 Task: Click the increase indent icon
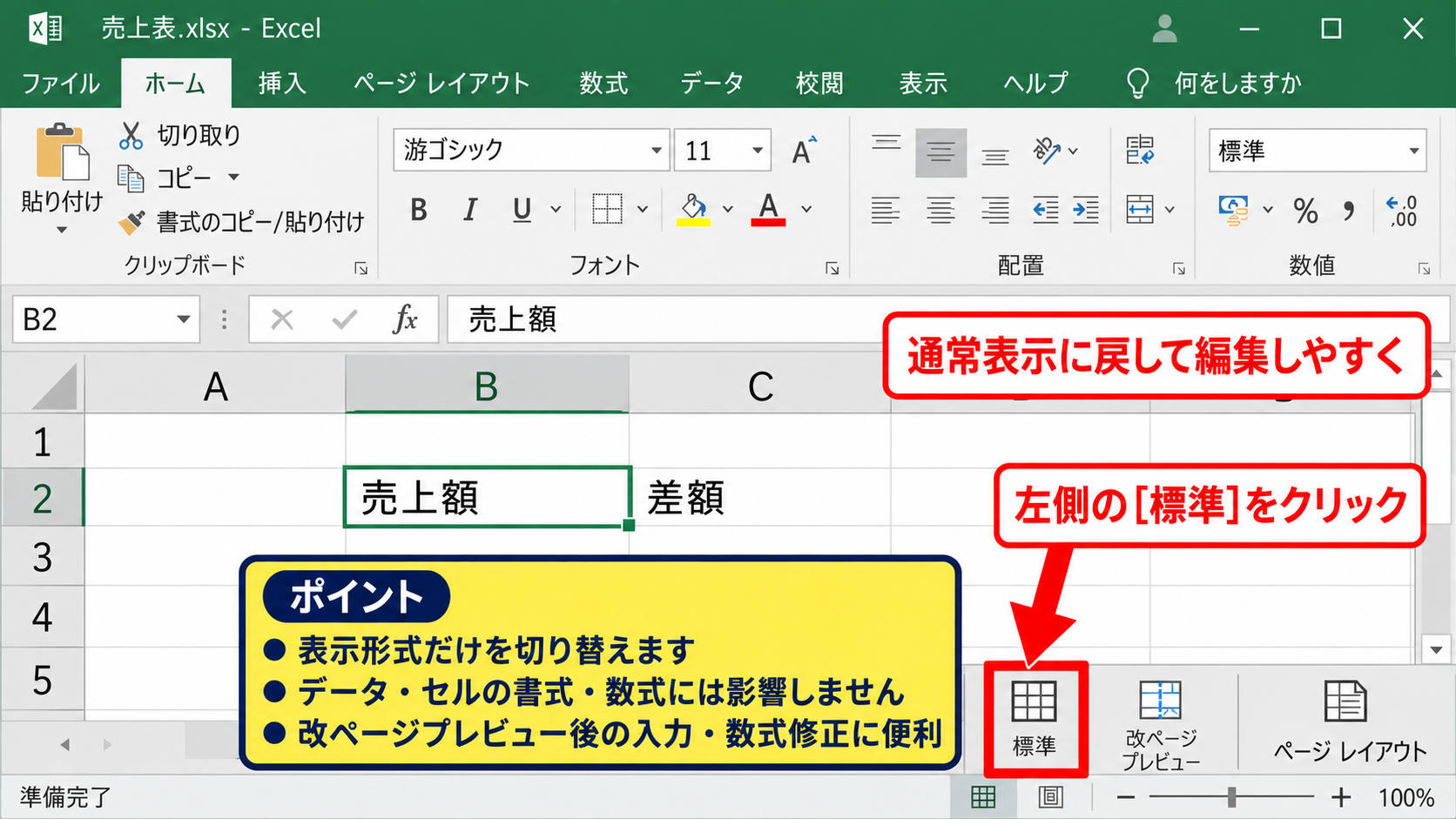[1086, 210]
